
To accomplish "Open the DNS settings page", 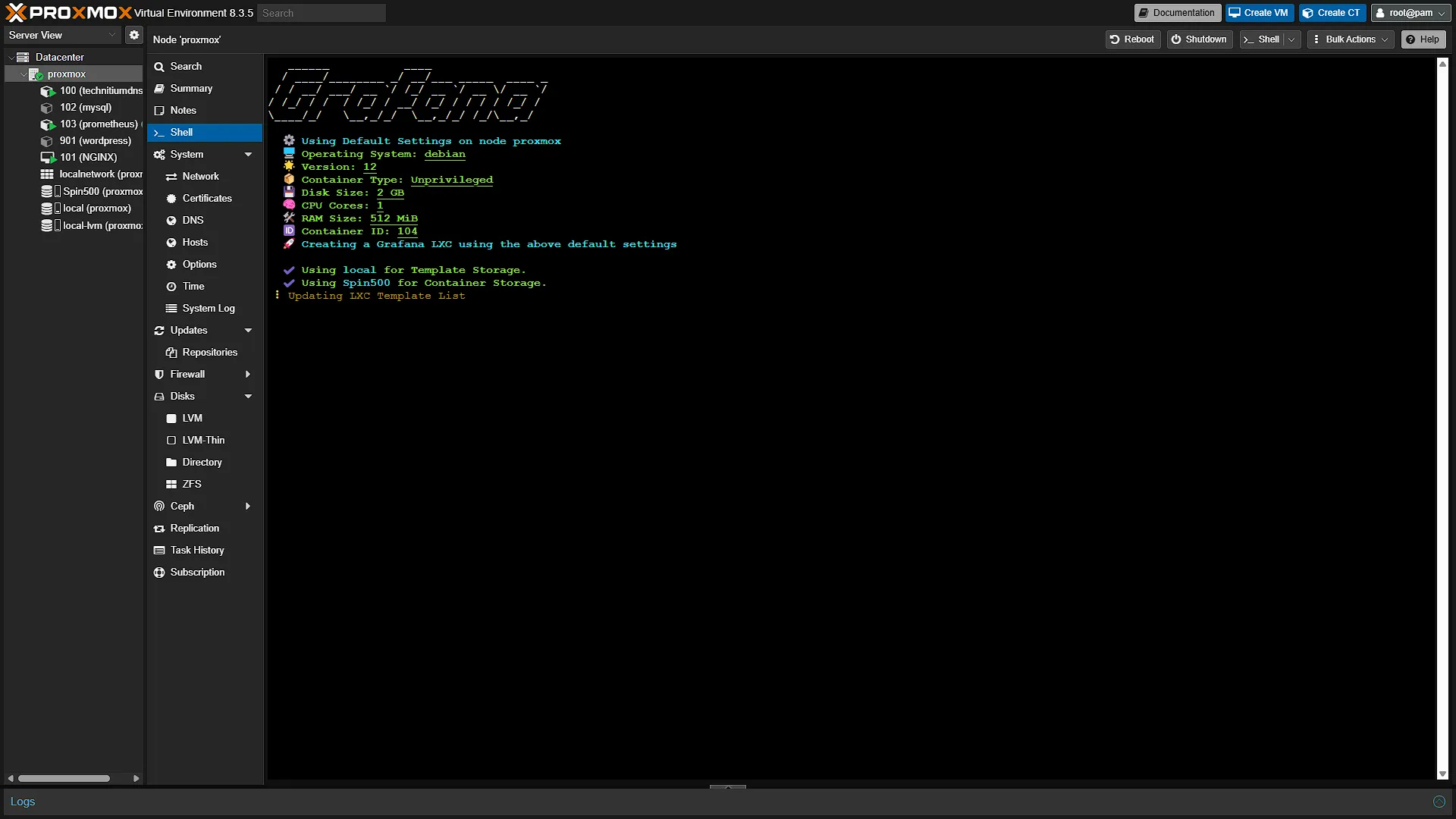I will [x=205, y=220].
